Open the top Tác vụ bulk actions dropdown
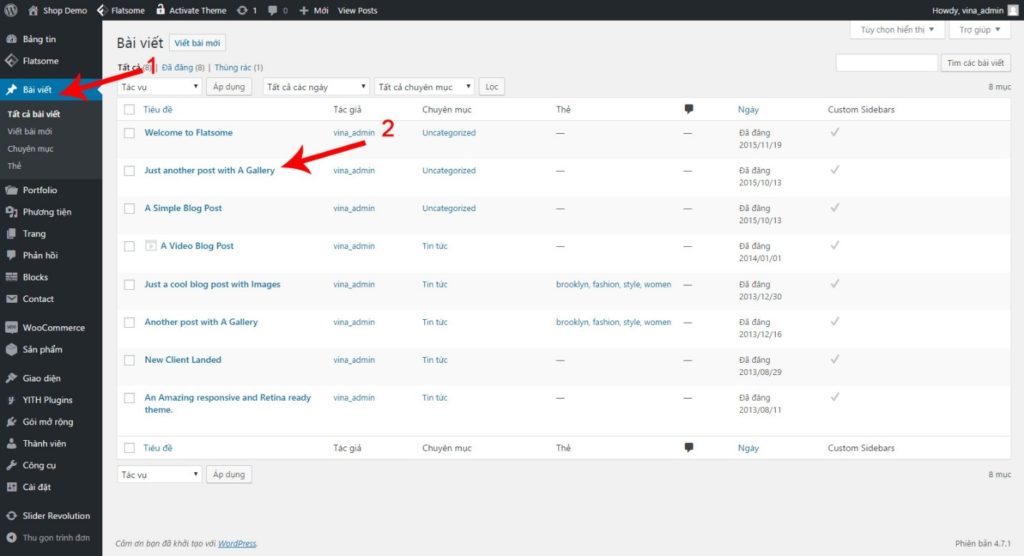Viewport: 1024px width, 556px height. tap(160, 87)
